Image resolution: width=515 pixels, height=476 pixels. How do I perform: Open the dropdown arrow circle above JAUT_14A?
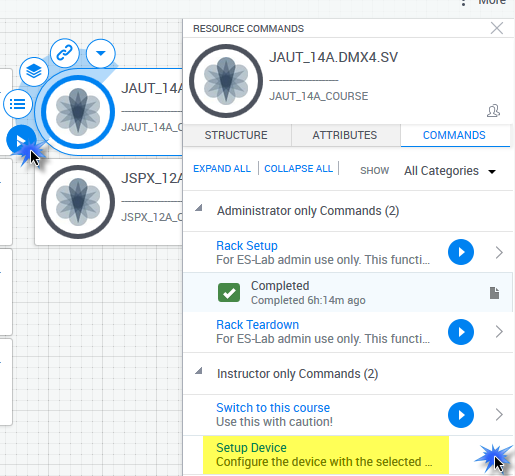pos(101,53)
